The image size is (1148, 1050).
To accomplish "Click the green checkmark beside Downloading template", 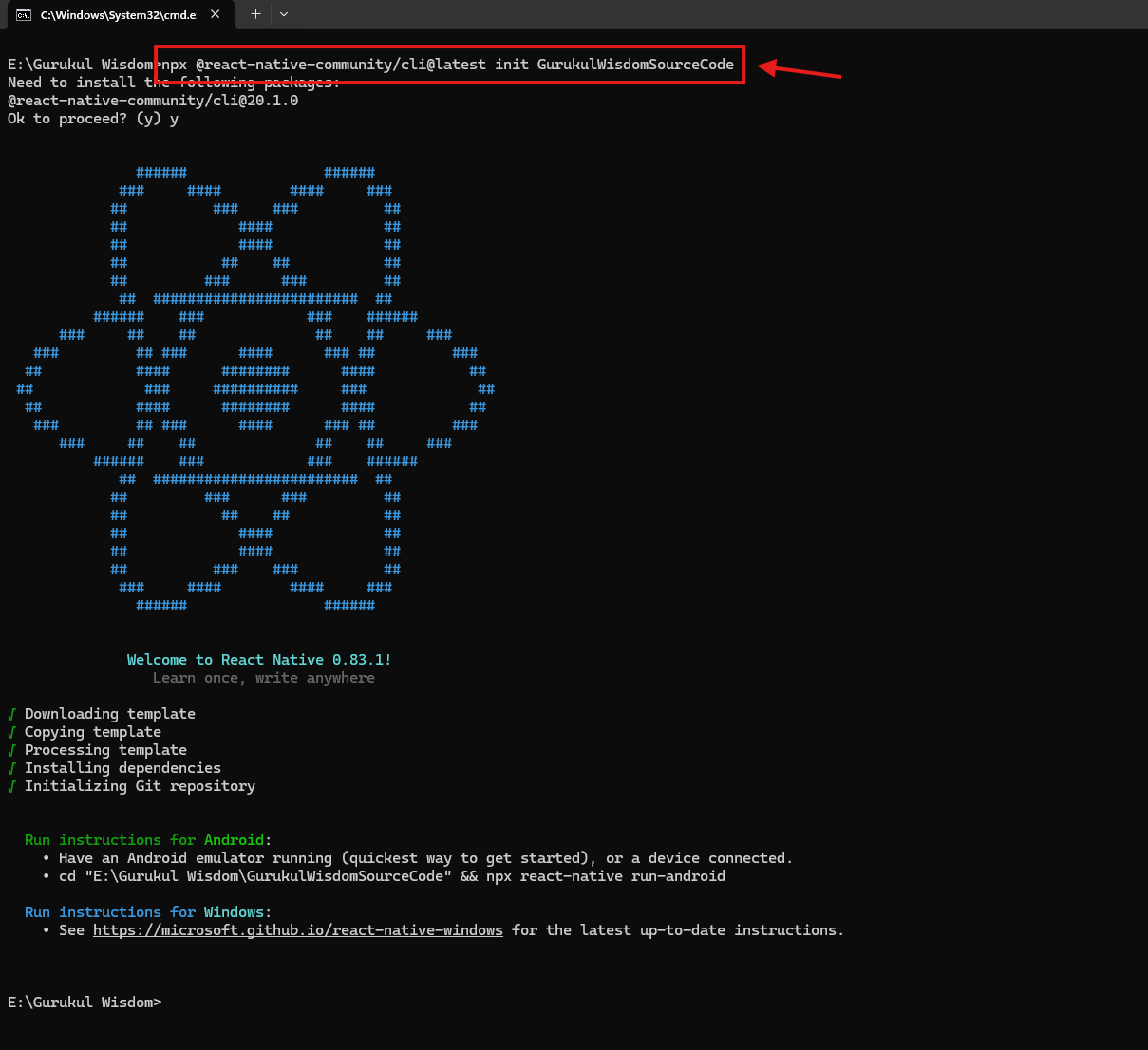I will pyautogui.click(x=12, y=714).
